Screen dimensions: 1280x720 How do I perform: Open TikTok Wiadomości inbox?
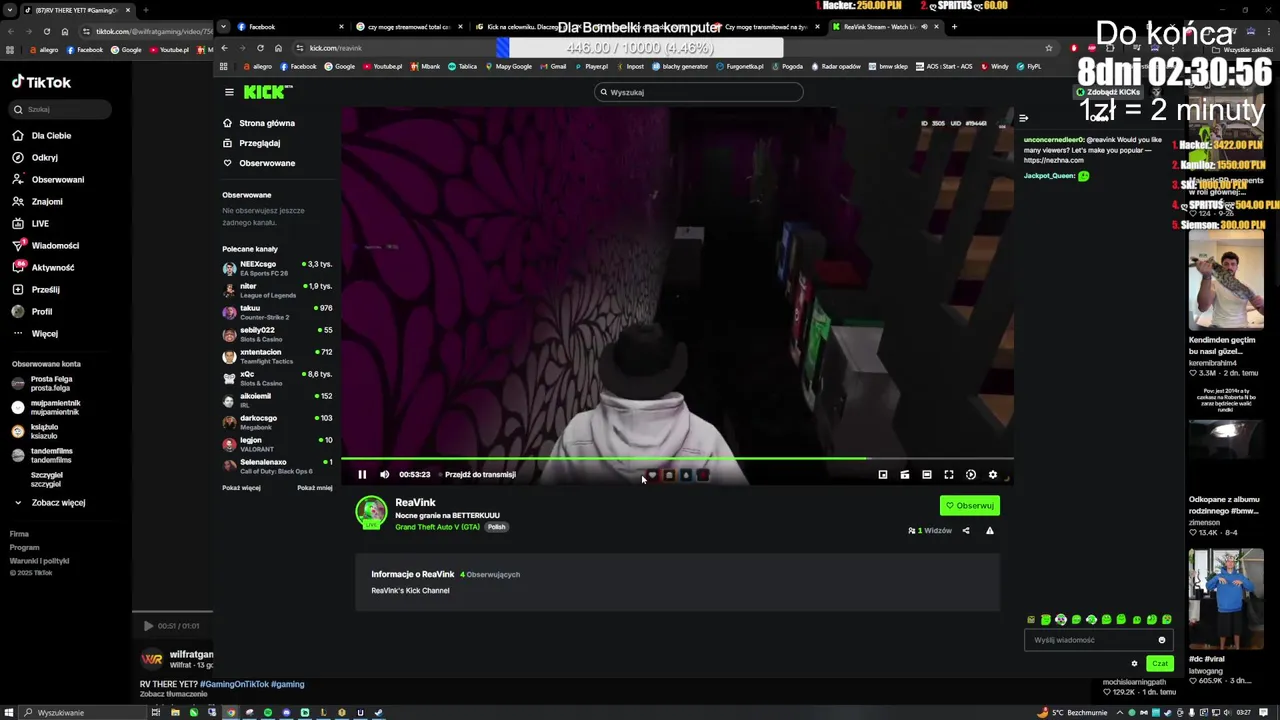[55, 246]
